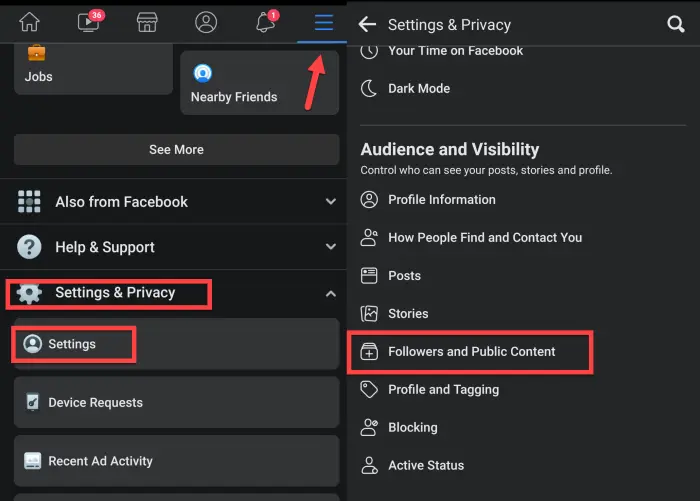Tap the See More button

pos(176,150)
